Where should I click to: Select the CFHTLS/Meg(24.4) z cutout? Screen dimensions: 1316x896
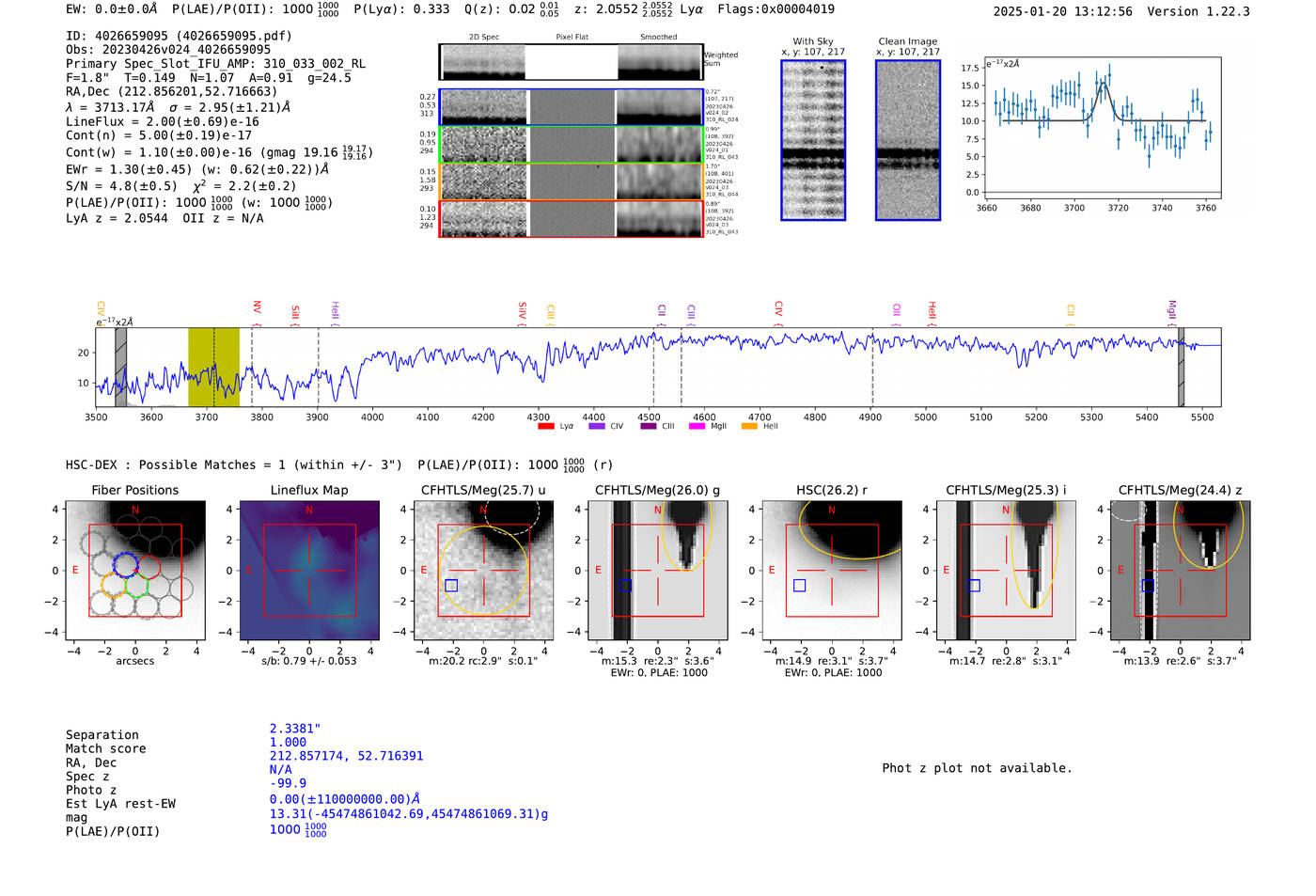(x=1180, y=571)
